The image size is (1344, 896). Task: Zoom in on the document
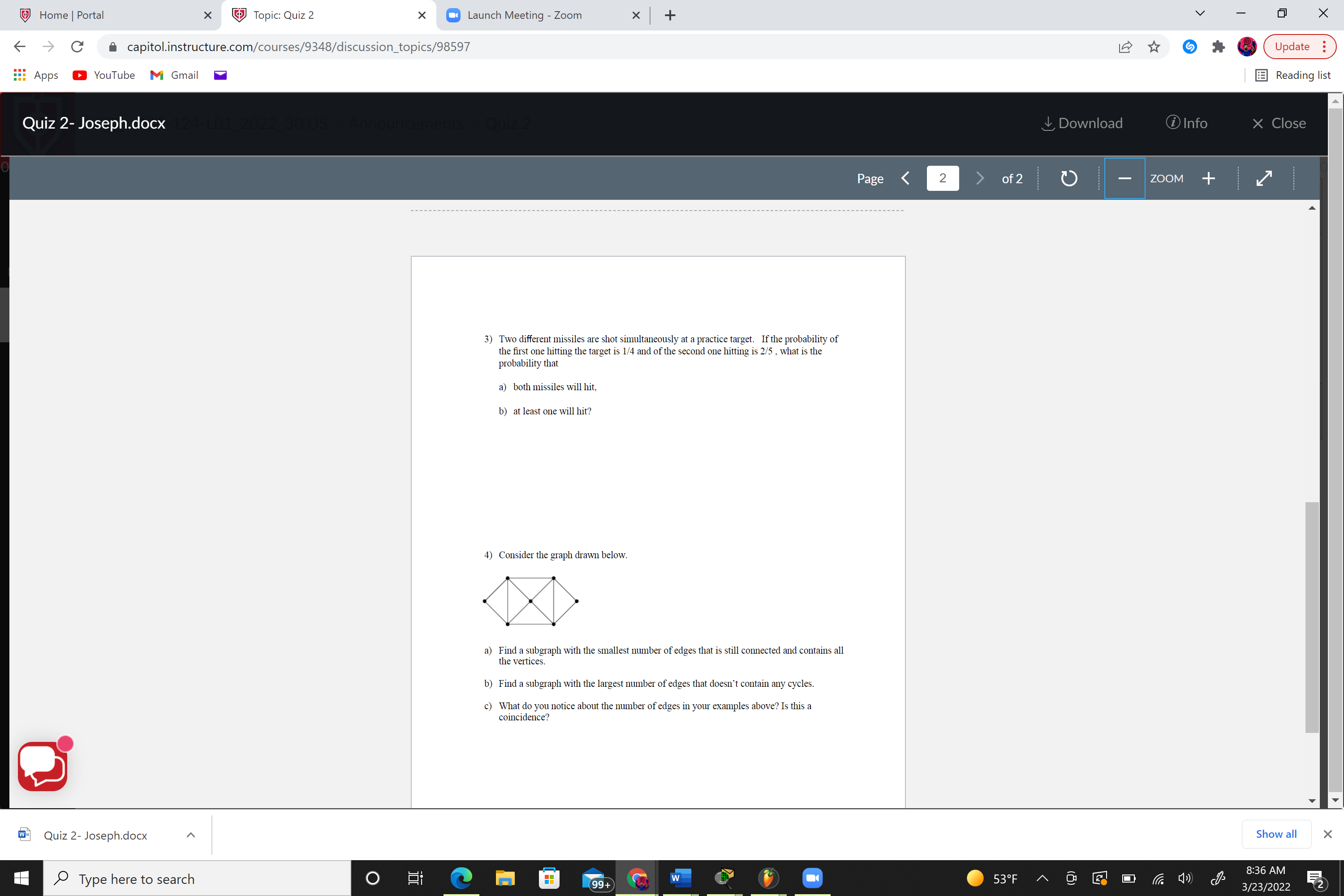pos(1209,178)
